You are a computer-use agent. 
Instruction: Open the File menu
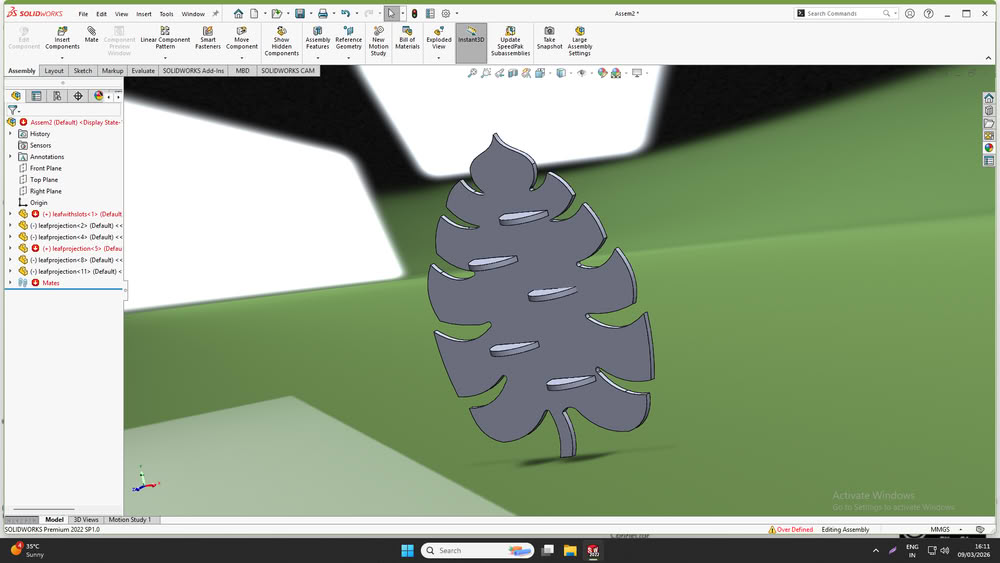[84, 13]
